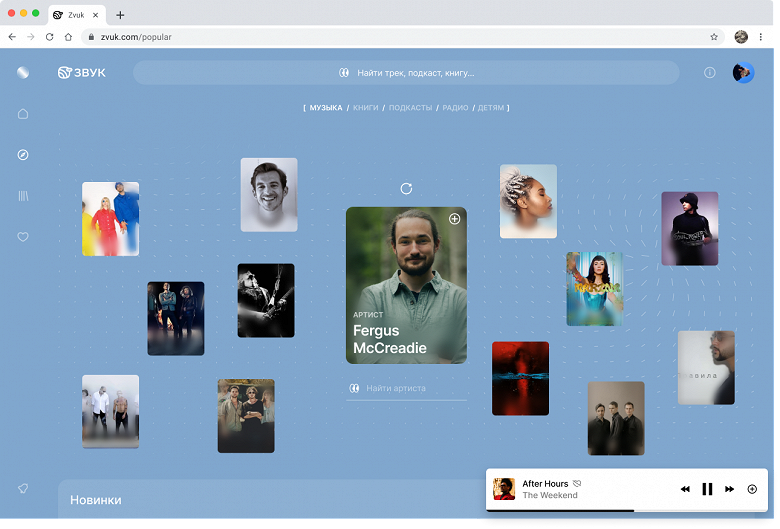Focus the Найти артиста search field
This screenshot has height=529, width=780.
tap(406, 388)
